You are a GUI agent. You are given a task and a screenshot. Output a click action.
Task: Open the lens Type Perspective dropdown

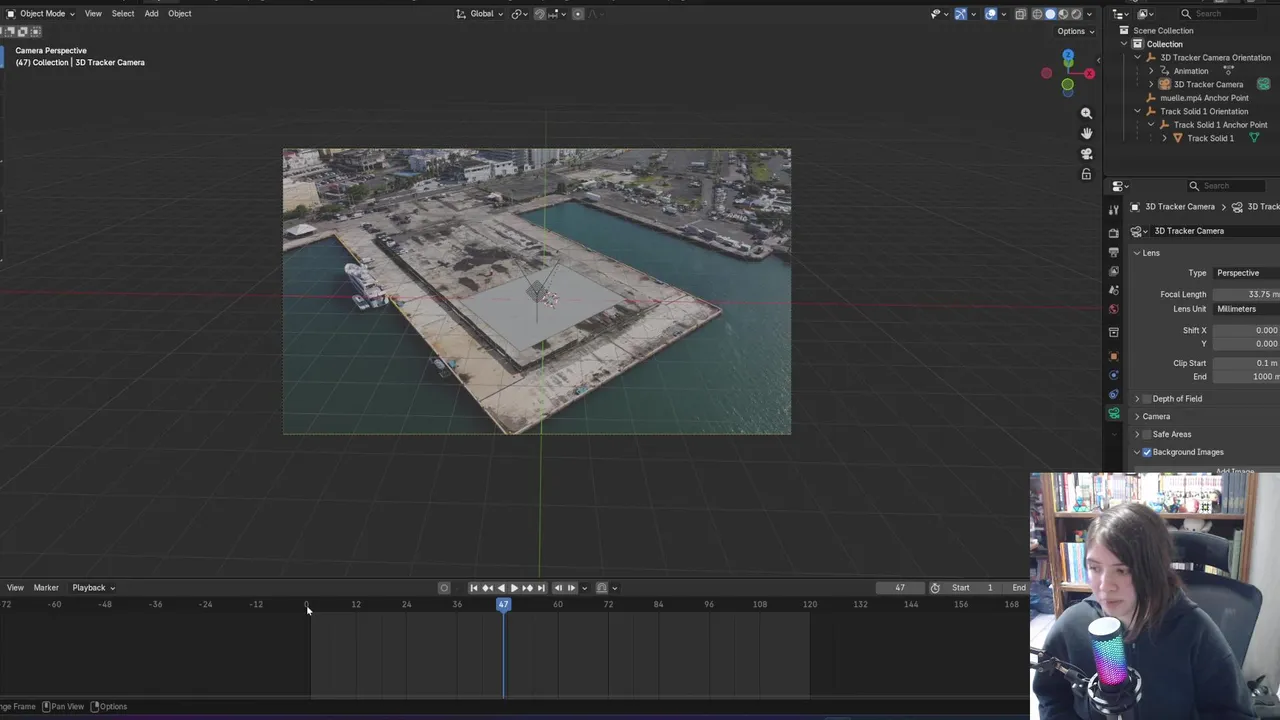1245,273
